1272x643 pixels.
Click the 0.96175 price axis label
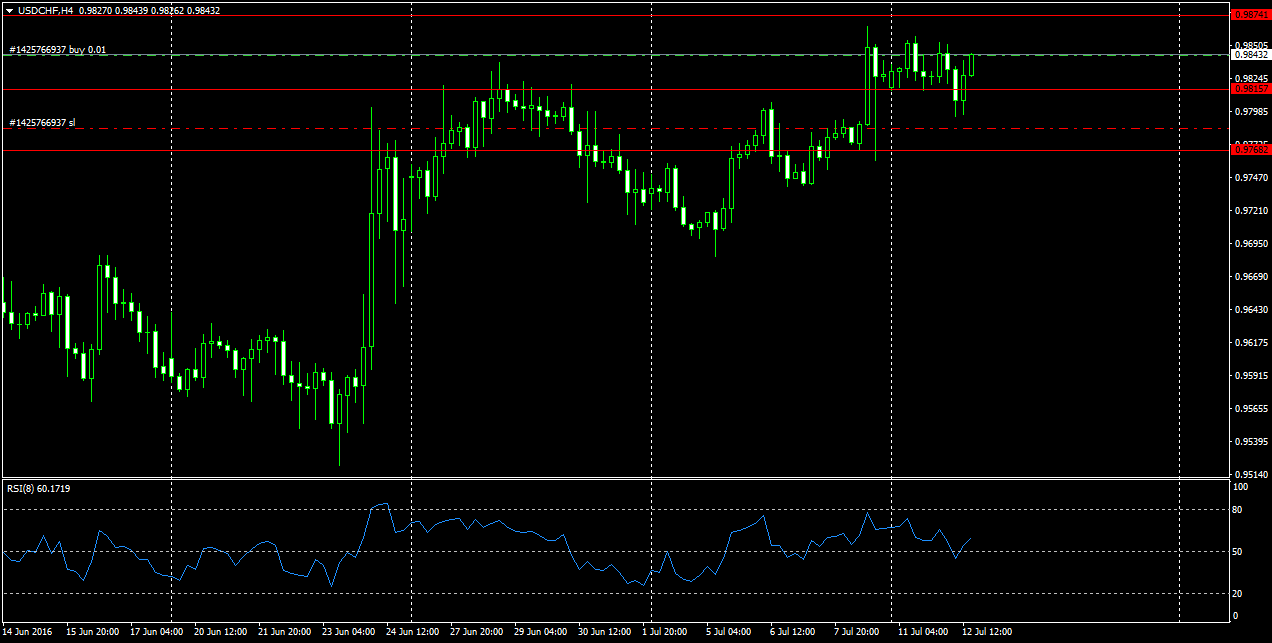click(x=1251, y=342)
